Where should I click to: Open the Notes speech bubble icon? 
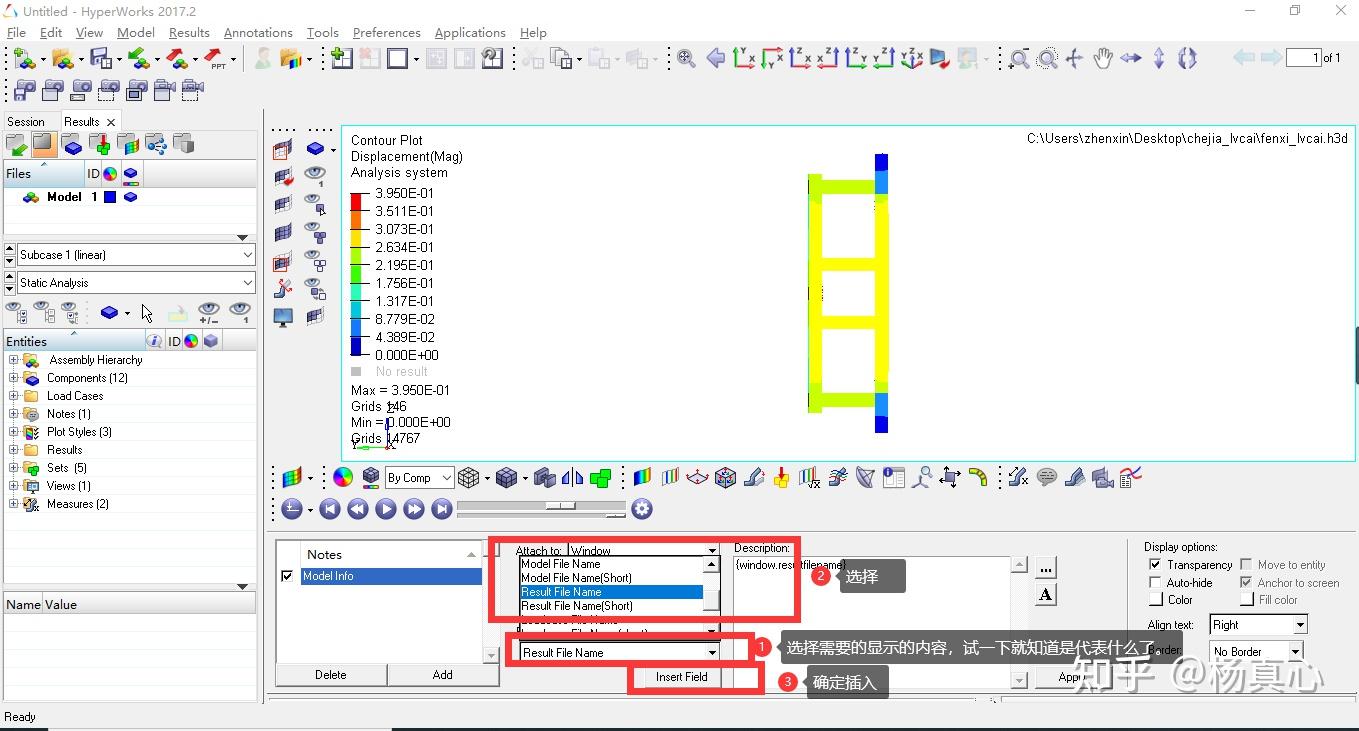[x=1047, y=477]
